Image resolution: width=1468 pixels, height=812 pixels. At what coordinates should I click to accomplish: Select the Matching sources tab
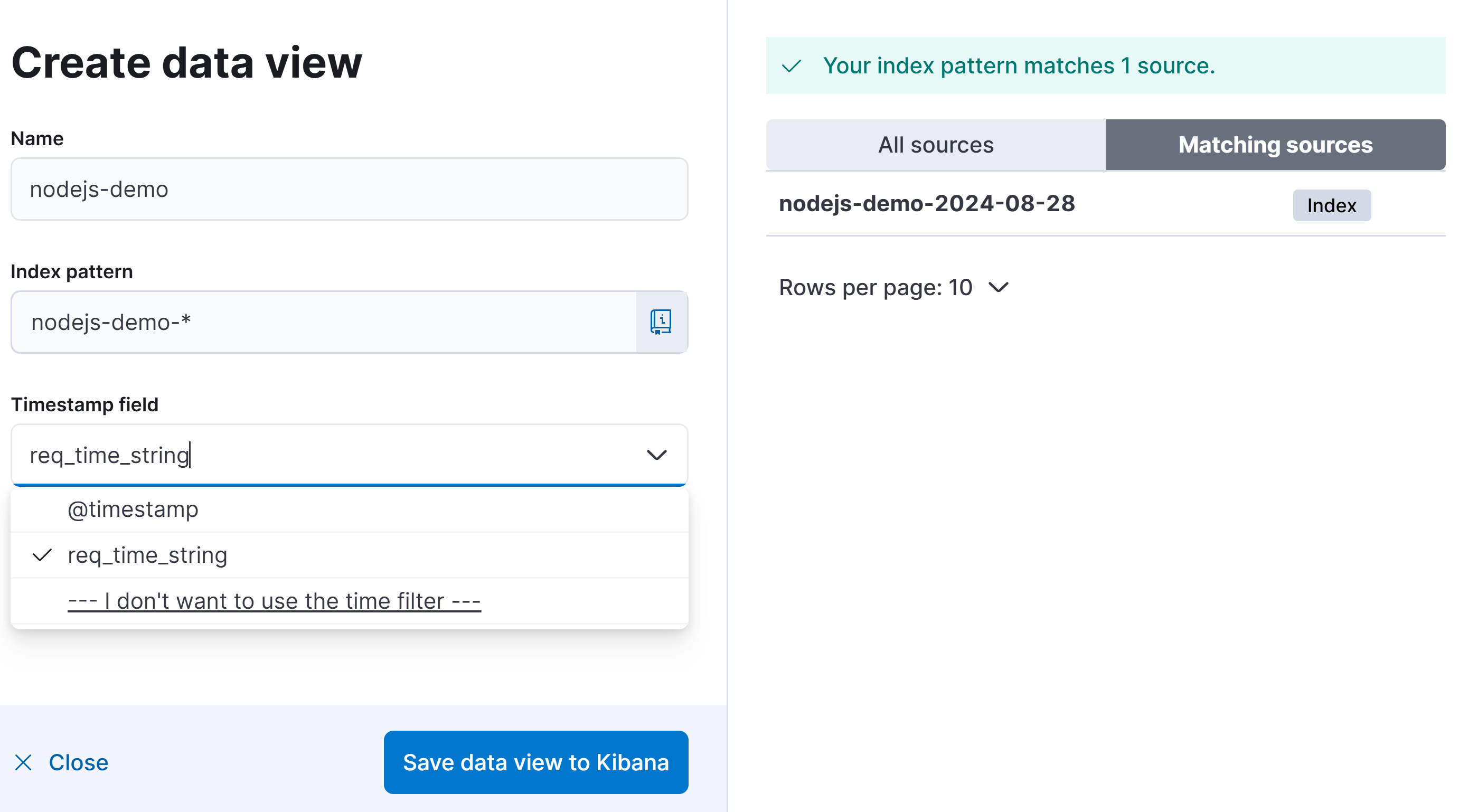1275,145
